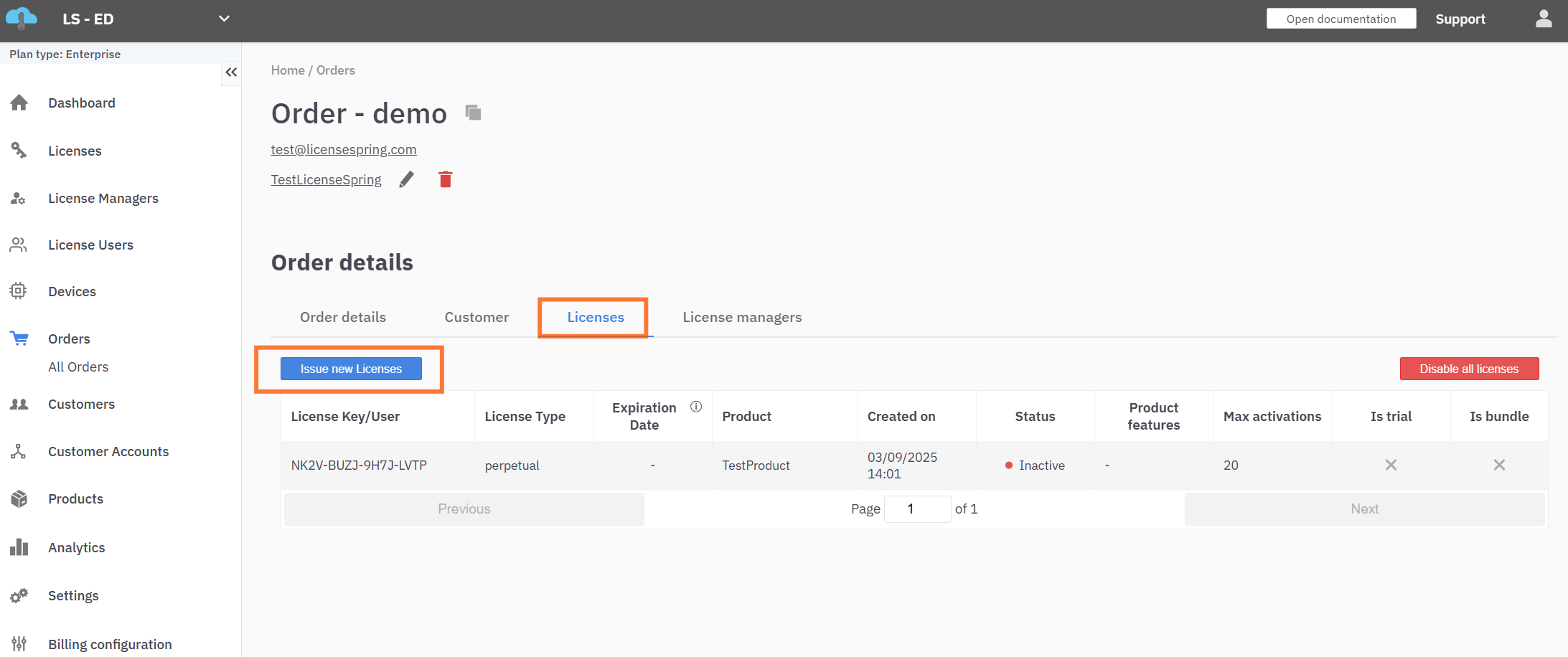1568x657 pixels.
Task: Click the Devices chip icon in sidebar
Action: [x=19, y=291]
